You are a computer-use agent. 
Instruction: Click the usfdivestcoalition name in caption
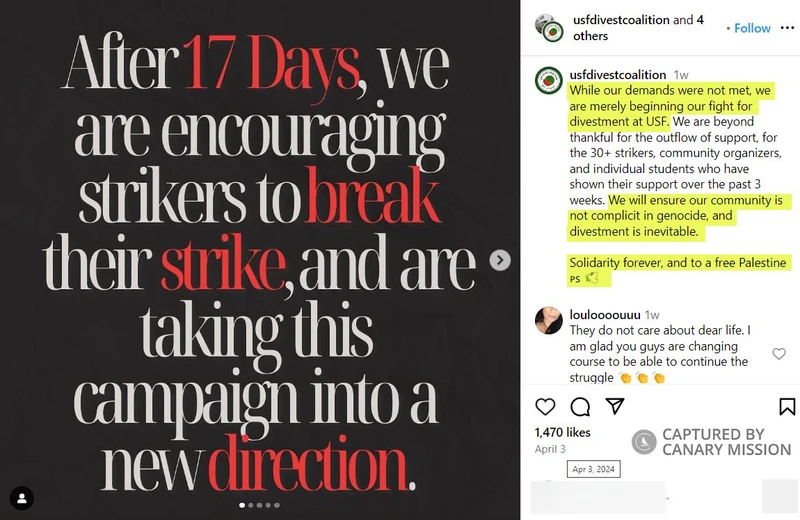pos(617,74)
